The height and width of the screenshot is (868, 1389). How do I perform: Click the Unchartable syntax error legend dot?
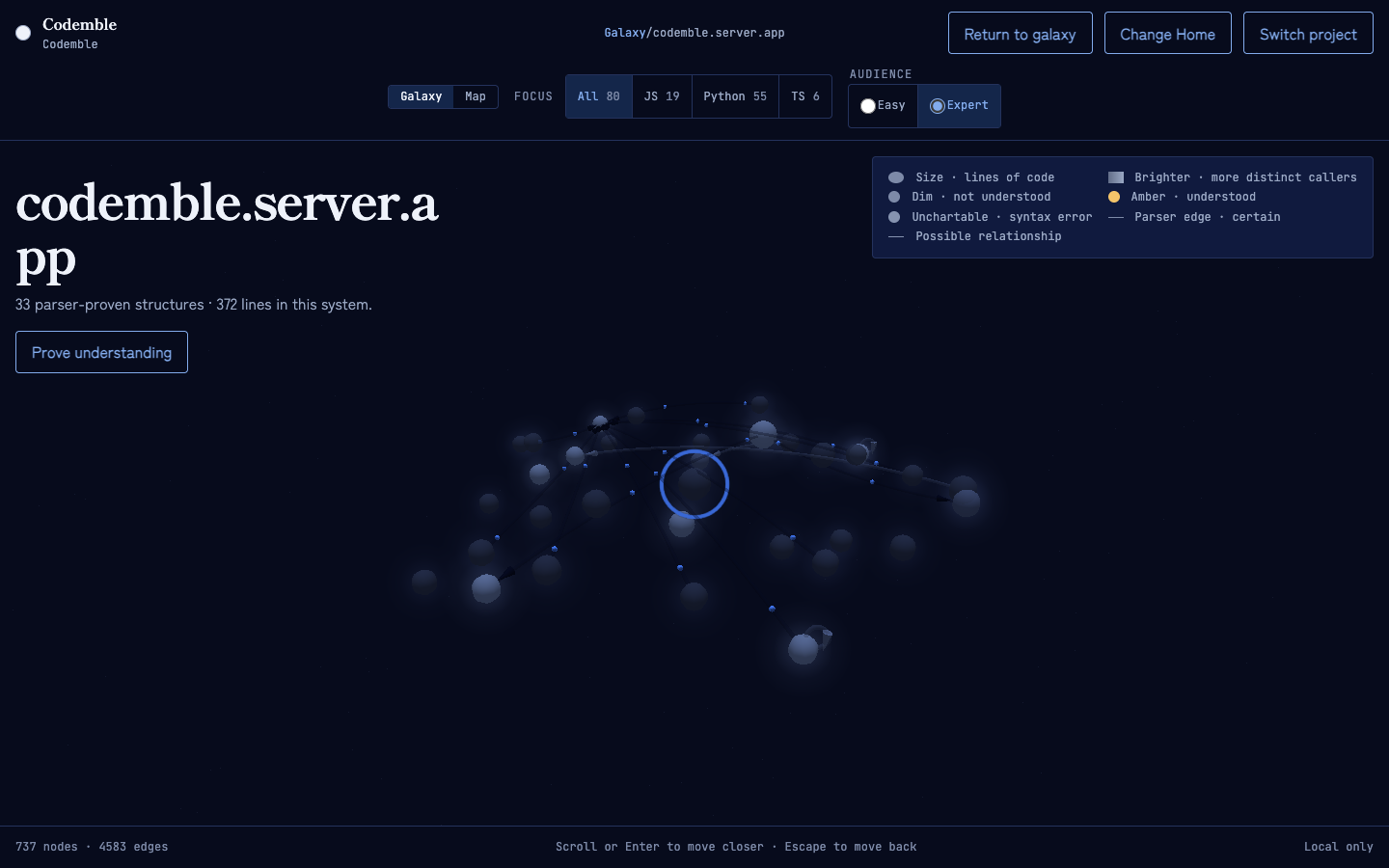pos(894,217)
